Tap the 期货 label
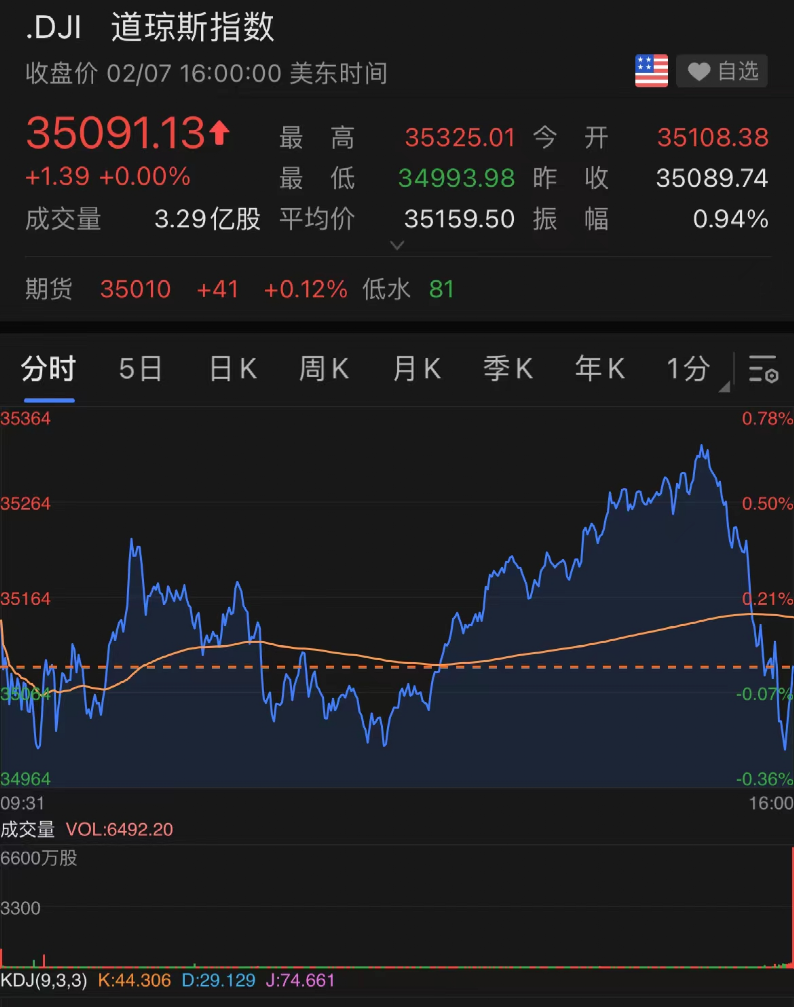Viewport: 794px width, 1007px height. tap(49, 290)
